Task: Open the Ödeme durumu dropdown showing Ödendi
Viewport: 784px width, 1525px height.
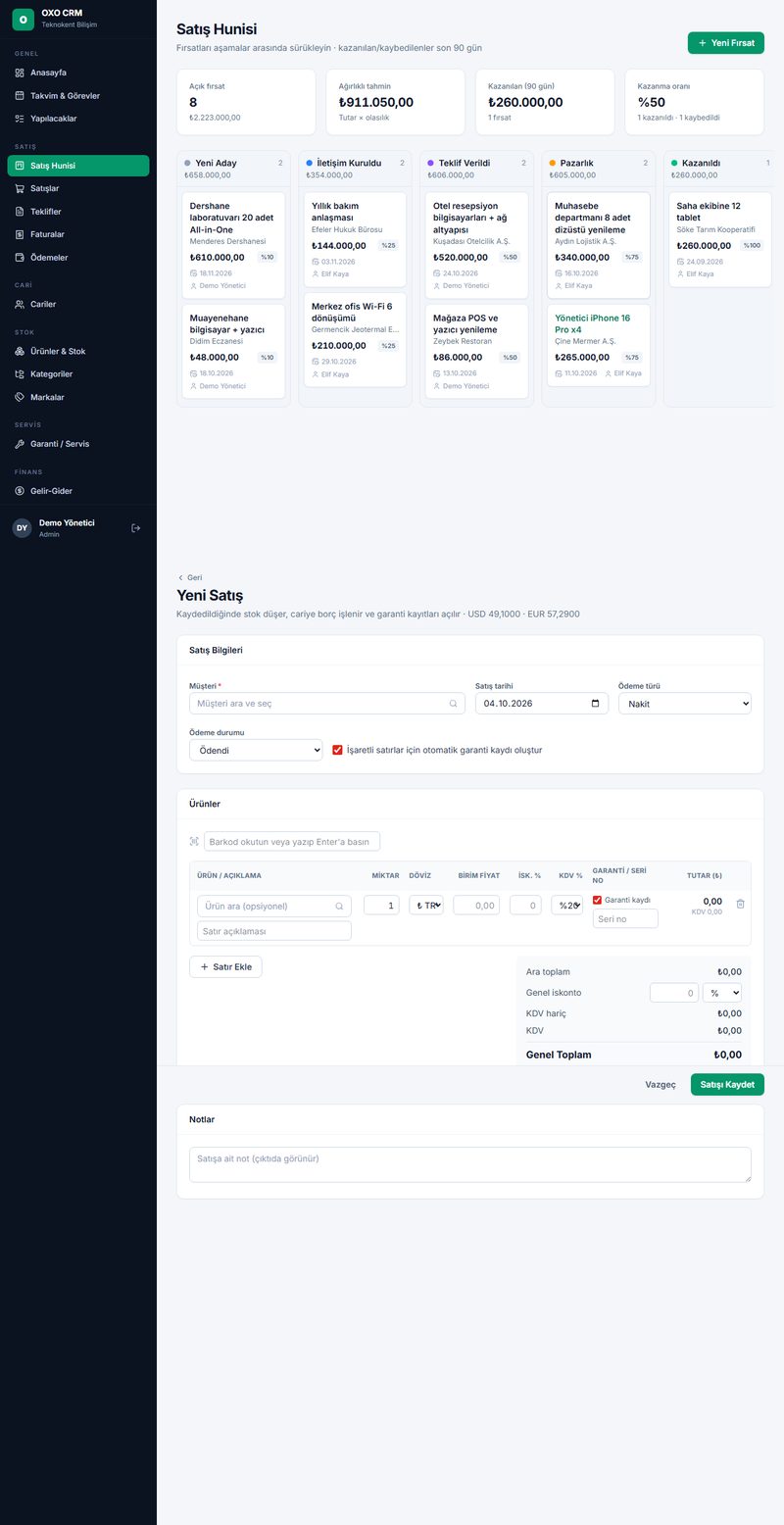Action: tap(256, 750)
